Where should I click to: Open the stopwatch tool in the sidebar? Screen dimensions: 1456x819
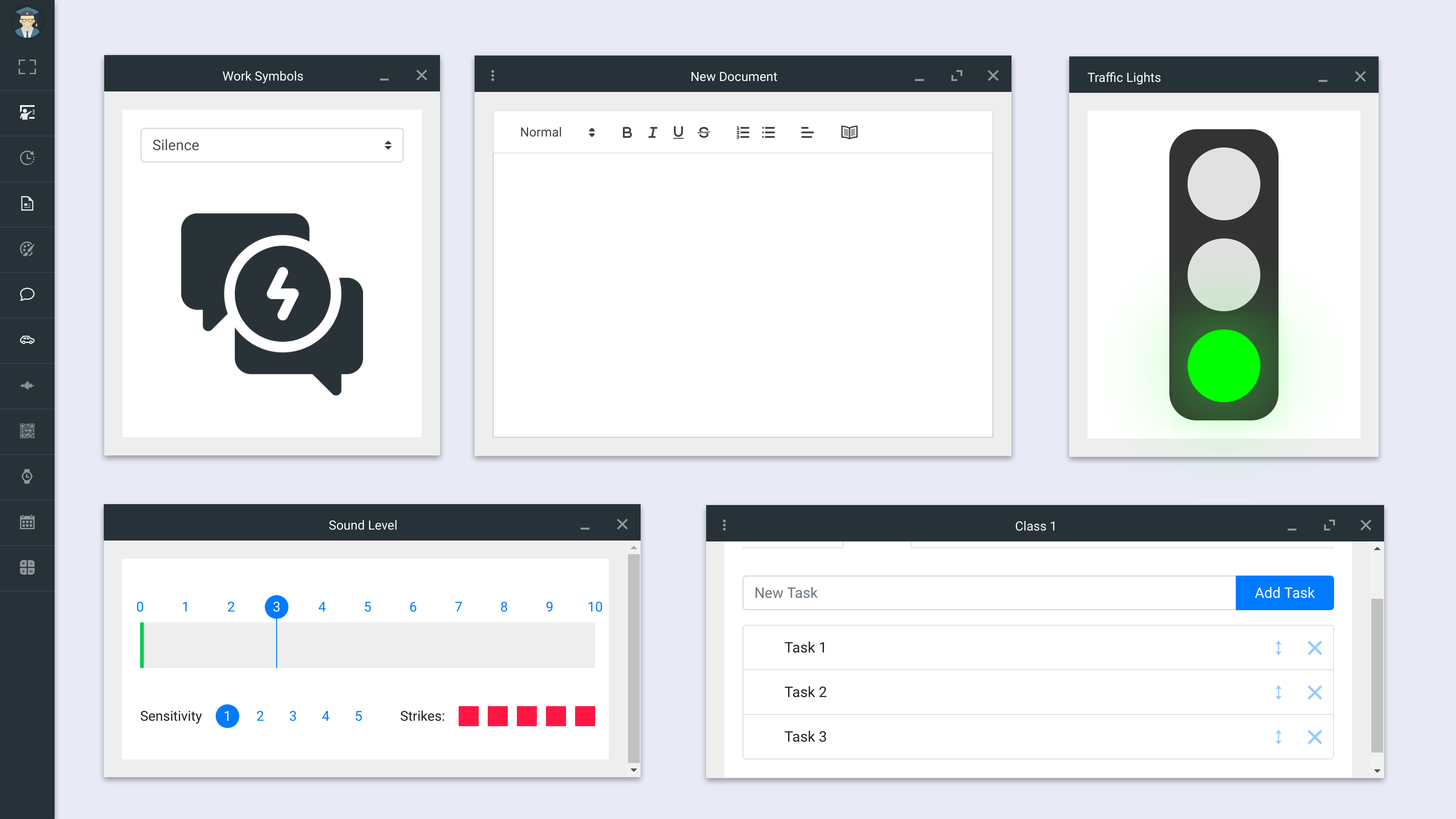click(27, 476)
